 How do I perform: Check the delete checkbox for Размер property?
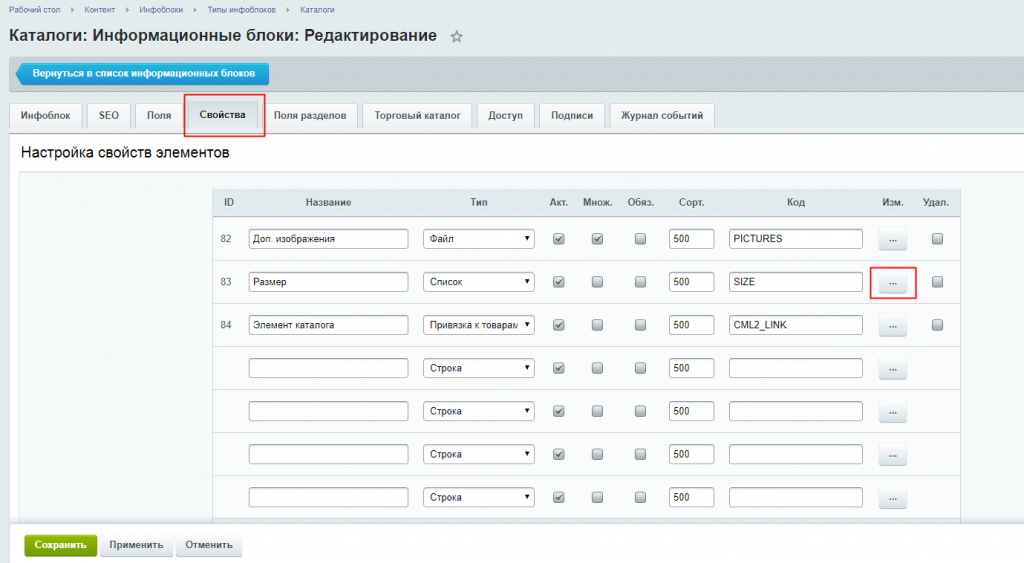(937, 282)
